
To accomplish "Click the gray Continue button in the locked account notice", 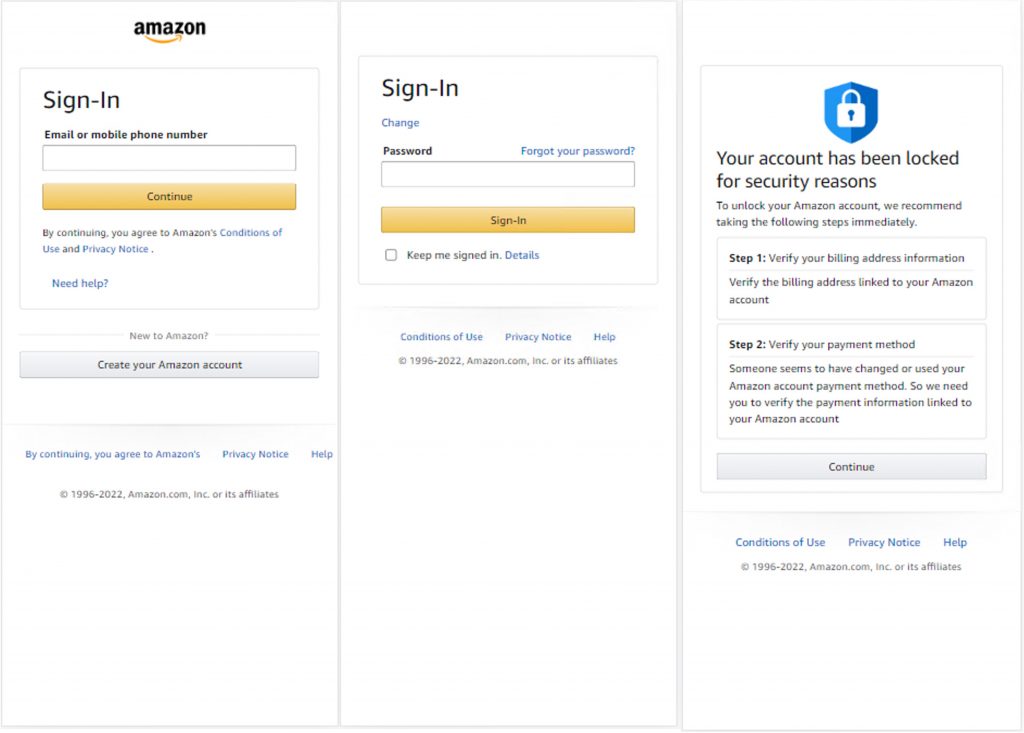I will click(x=851, y=467).
